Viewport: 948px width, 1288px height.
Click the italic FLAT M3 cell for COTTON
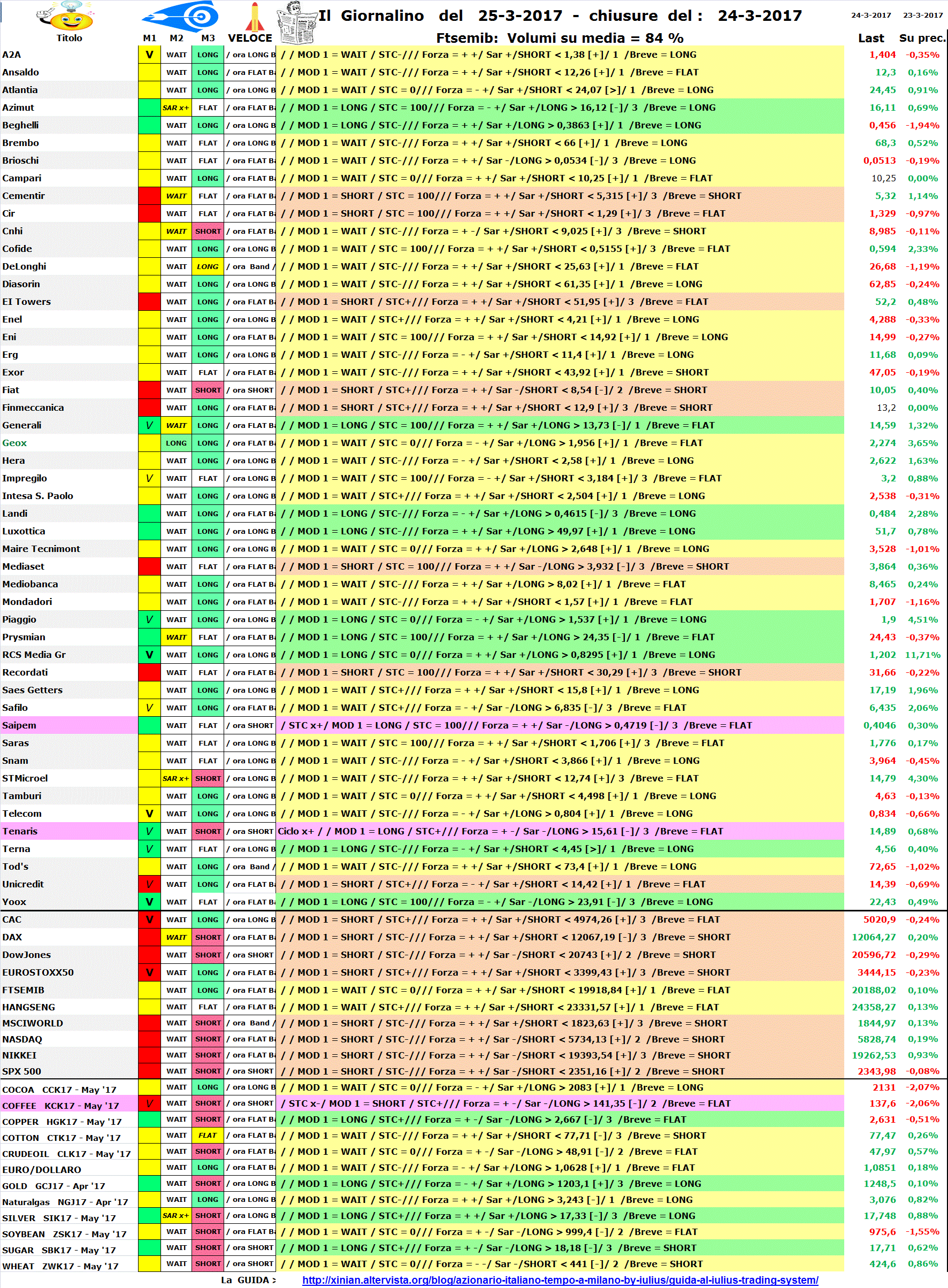pyautogui.click(x=208, y=1135)
